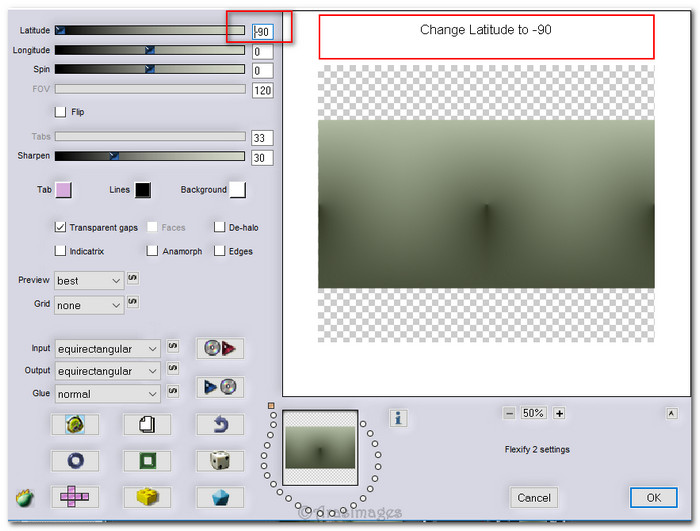
Task: Click the dice randomize button
Action: 220,461
